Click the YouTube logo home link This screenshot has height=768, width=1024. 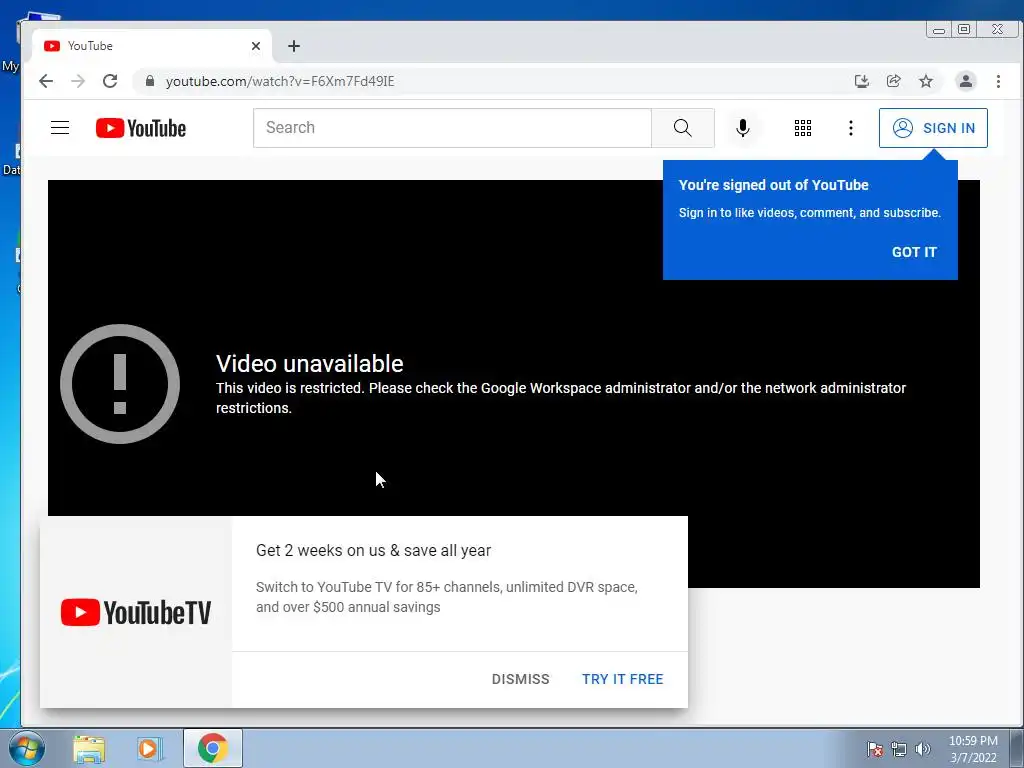(140, 128)
